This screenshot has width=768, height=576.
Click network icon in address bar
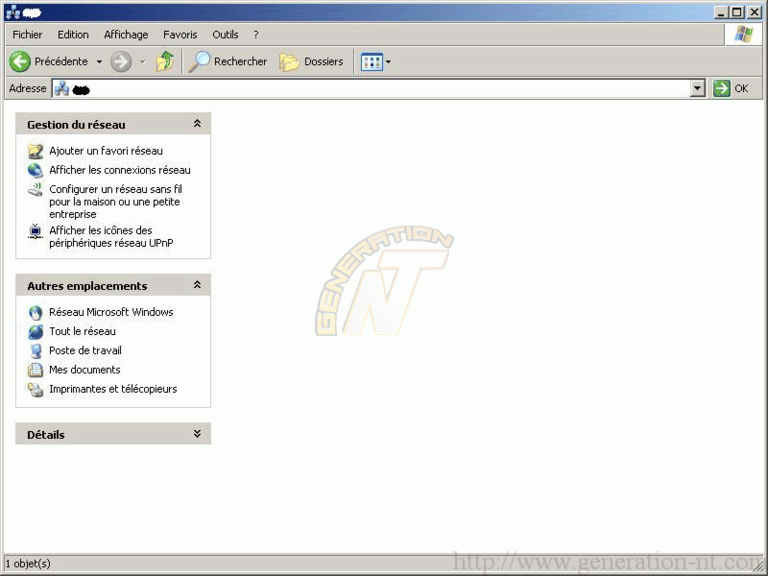coord(62,89)
